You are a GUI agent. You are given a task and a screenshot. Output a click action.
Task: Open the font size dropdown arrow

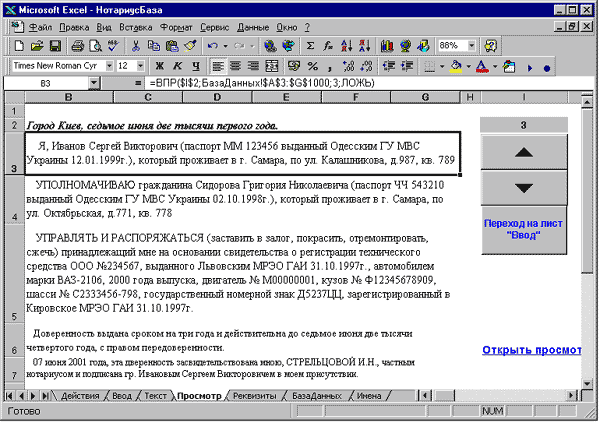point(140,66)
